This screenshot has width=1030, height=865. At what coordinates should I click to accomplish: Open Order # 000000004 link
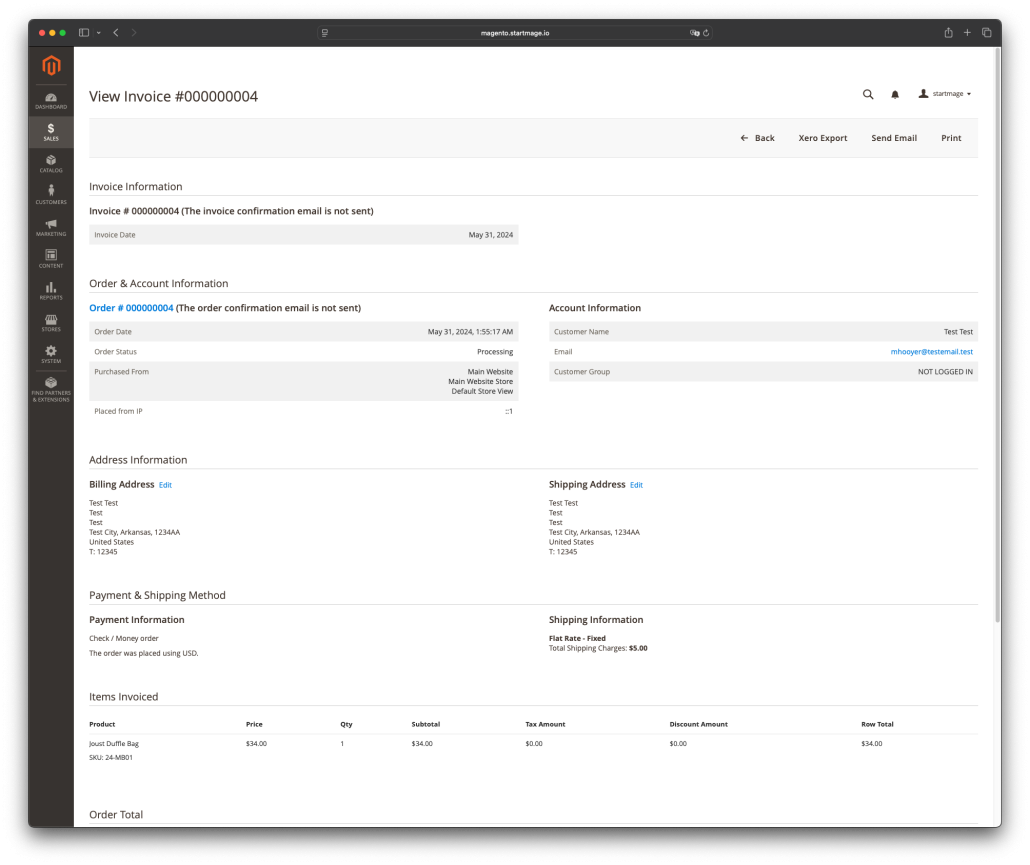pos(131,308)
